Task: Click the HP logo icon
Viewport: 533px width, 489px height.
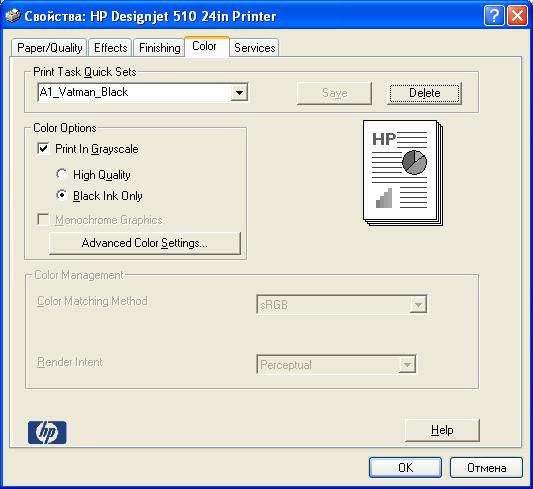Action: click(x=47, y=432)
